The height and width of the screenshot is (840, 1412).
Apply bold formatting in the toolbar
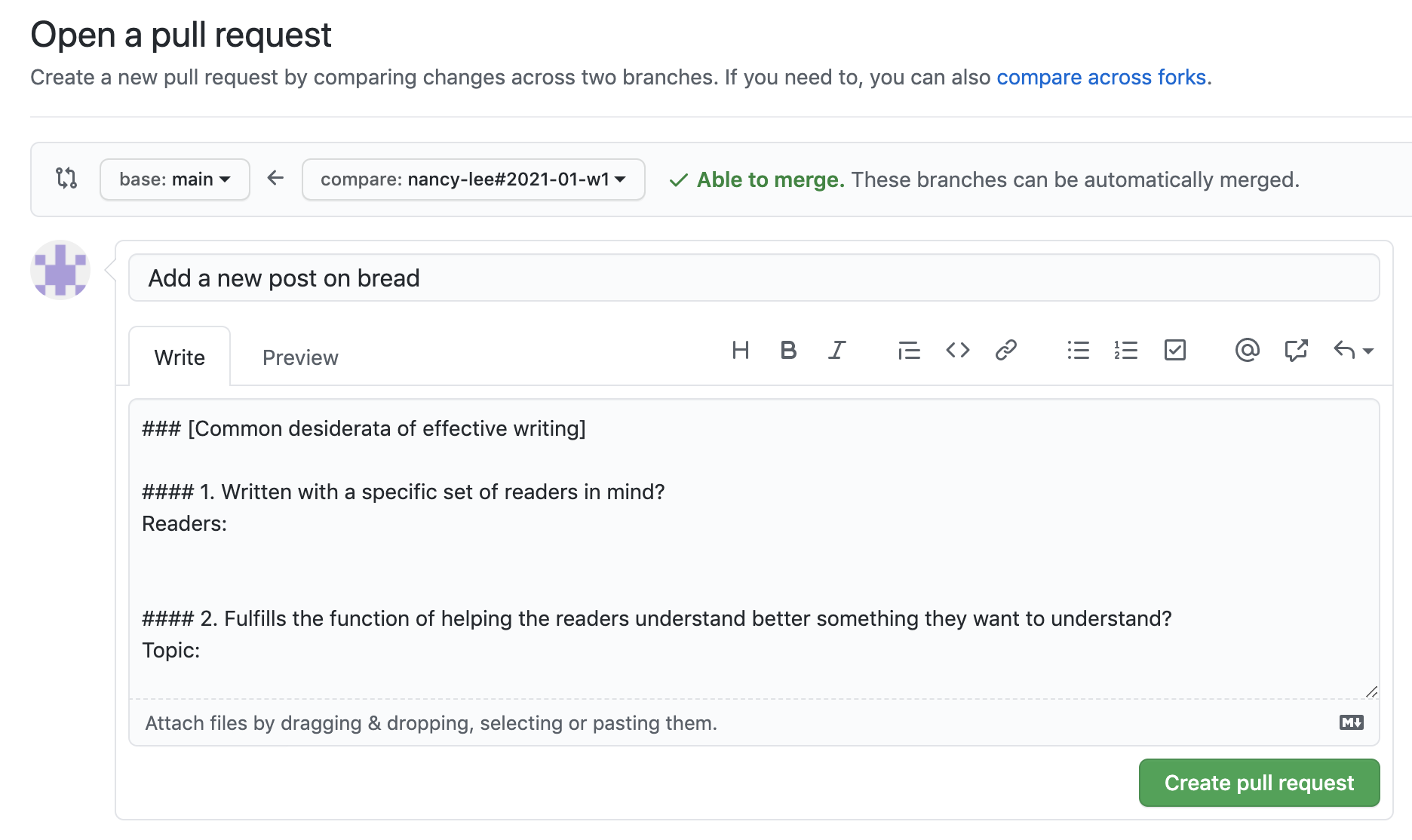point(788,350)
